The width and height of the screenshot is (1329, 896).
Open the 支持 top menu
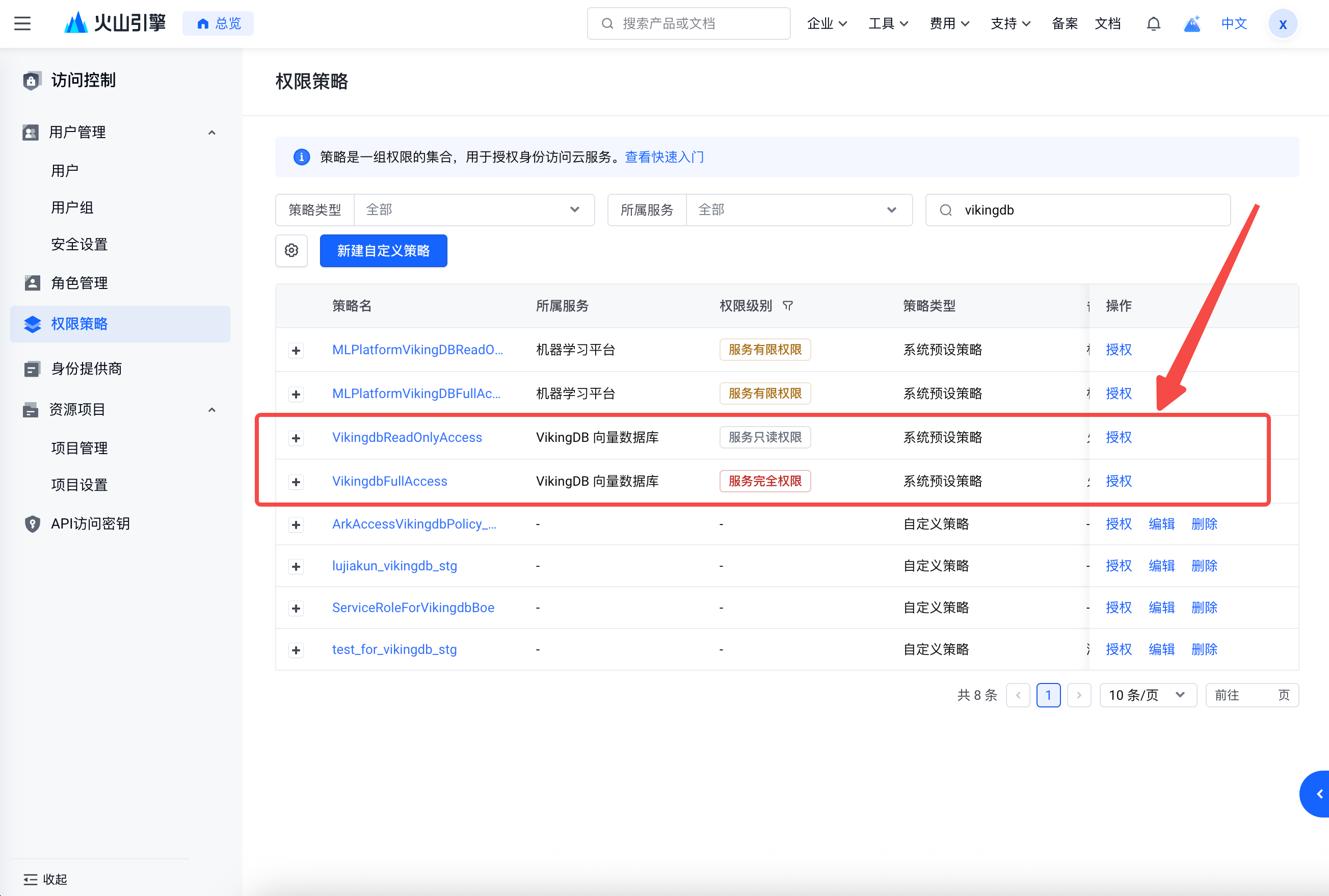(1010, 23)
